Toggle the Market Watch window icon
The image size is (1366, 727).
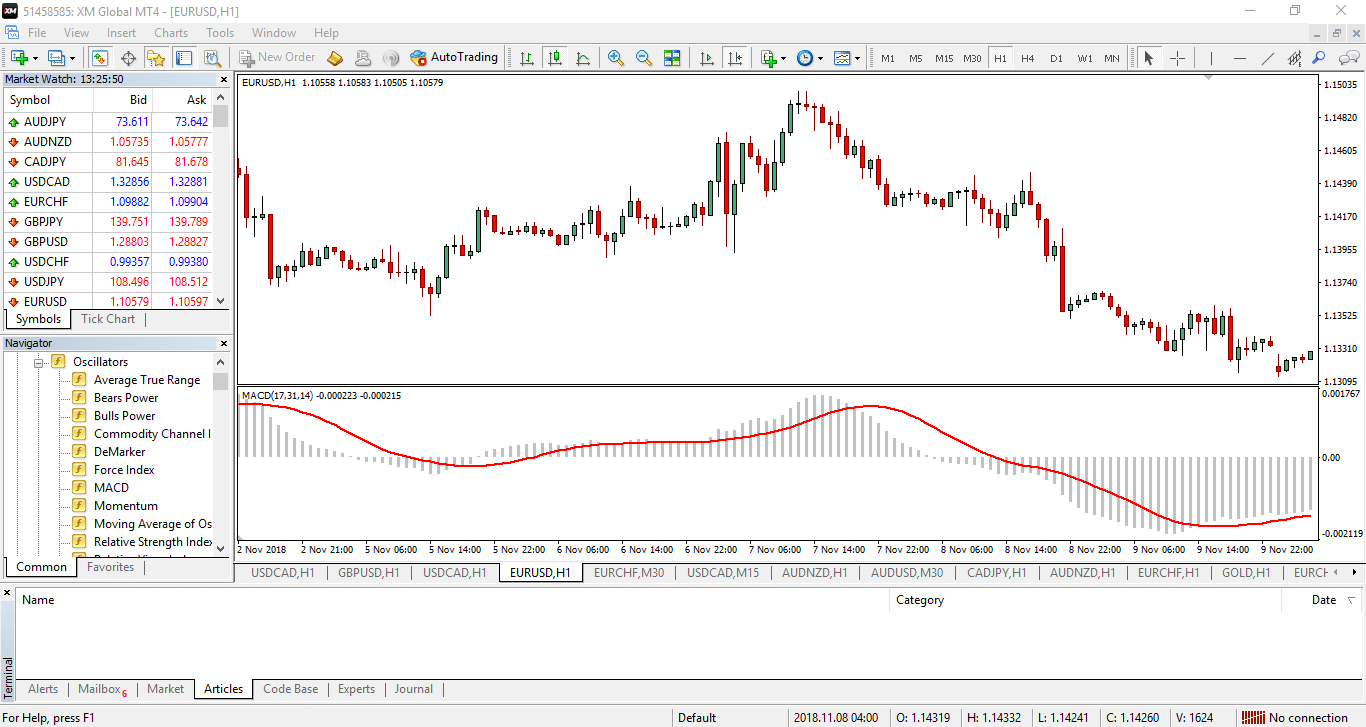pos(99,58)
